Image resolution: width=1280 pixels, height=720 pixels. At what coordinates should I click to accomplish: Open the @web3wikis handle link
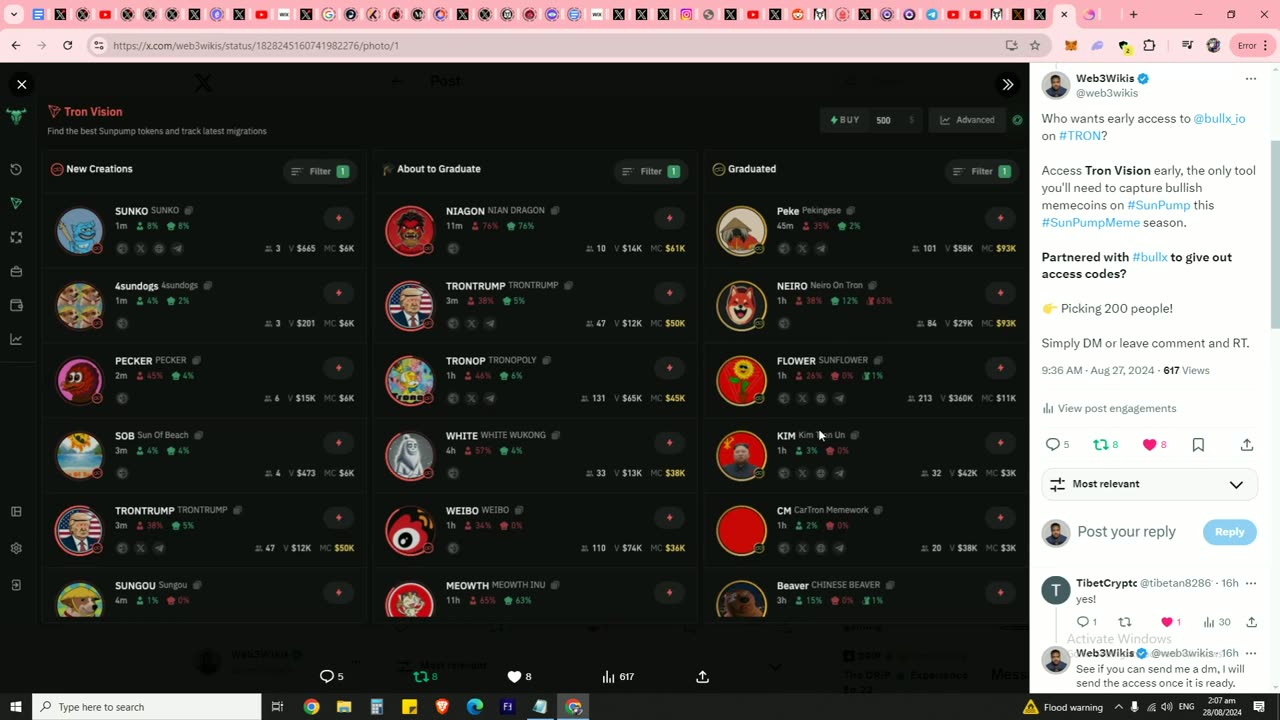(x=1106, y=93)
